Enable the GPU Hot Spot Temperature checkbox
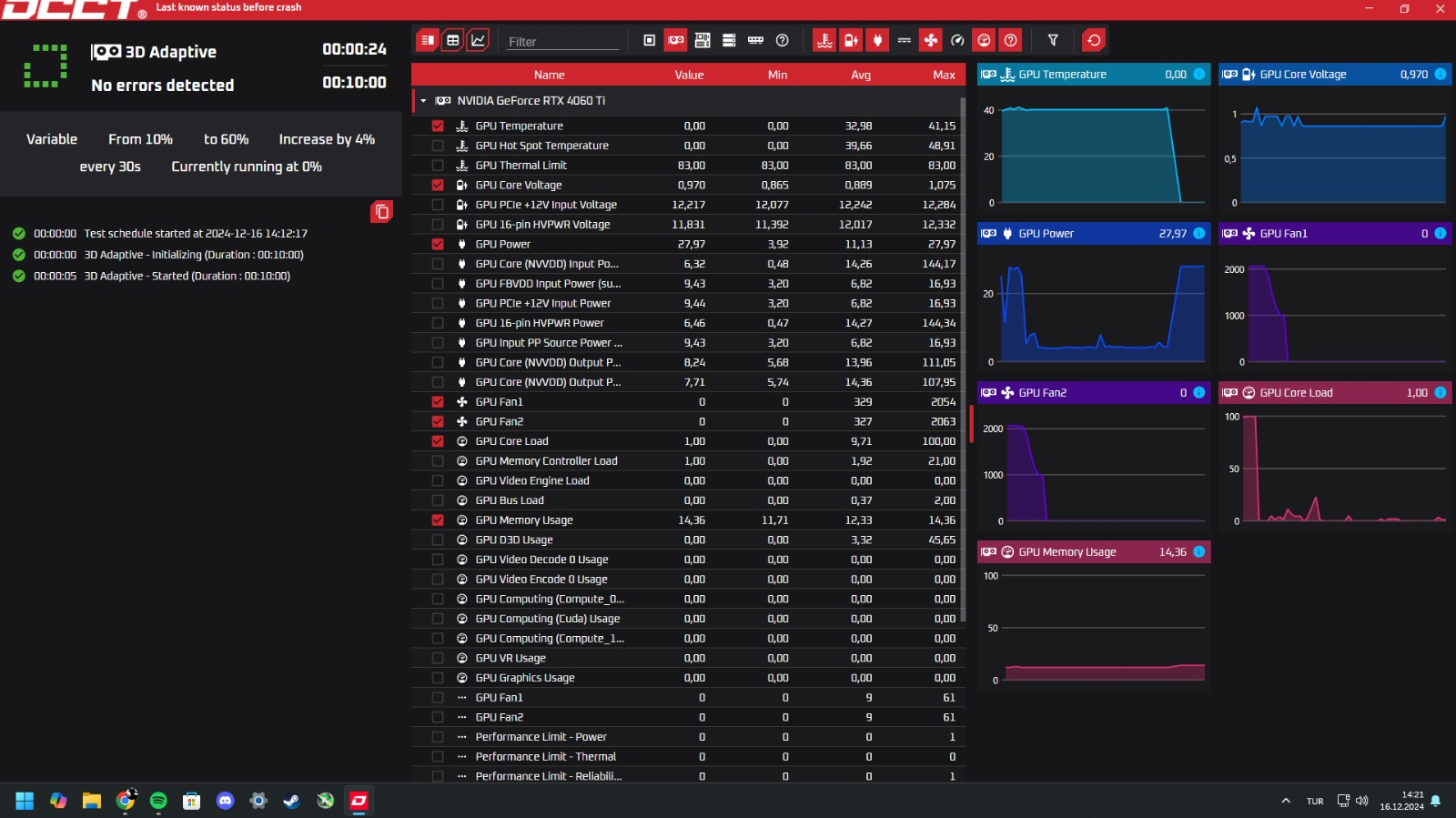The image size is (1456, 818). tap(438, 146)
